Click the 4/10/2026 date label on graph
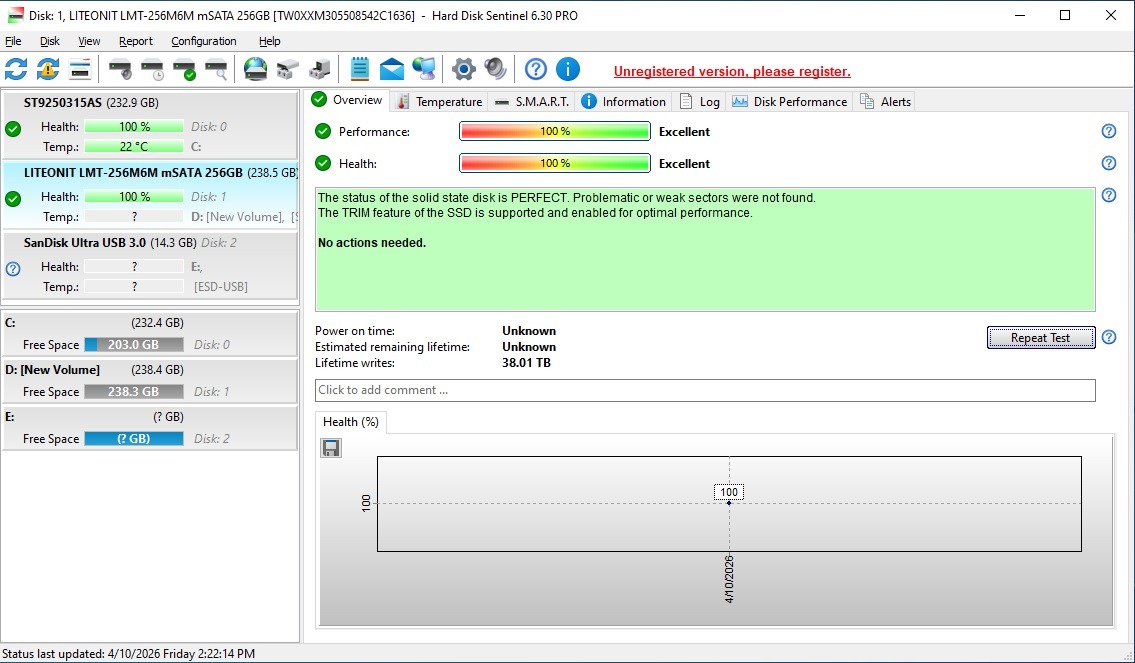The height and width of the screenshot is (663, 1135). [729, 579]
